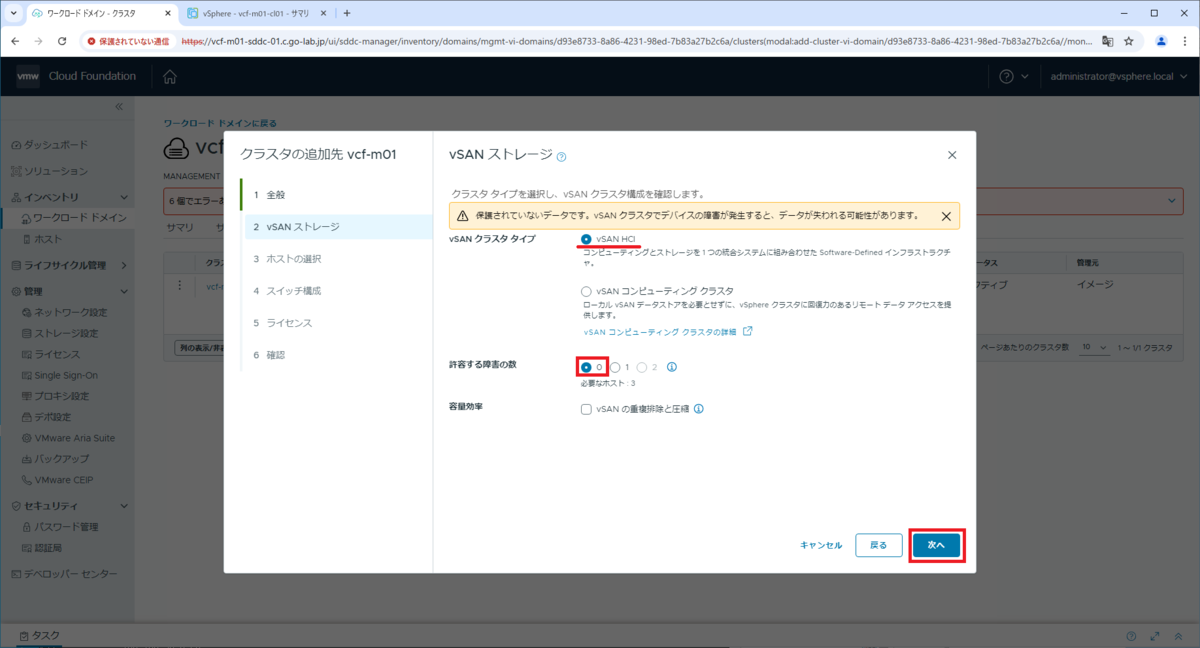This screenshot has height=648, width=1200.
Task: Click the 次へ button
Action: [936, 545]
